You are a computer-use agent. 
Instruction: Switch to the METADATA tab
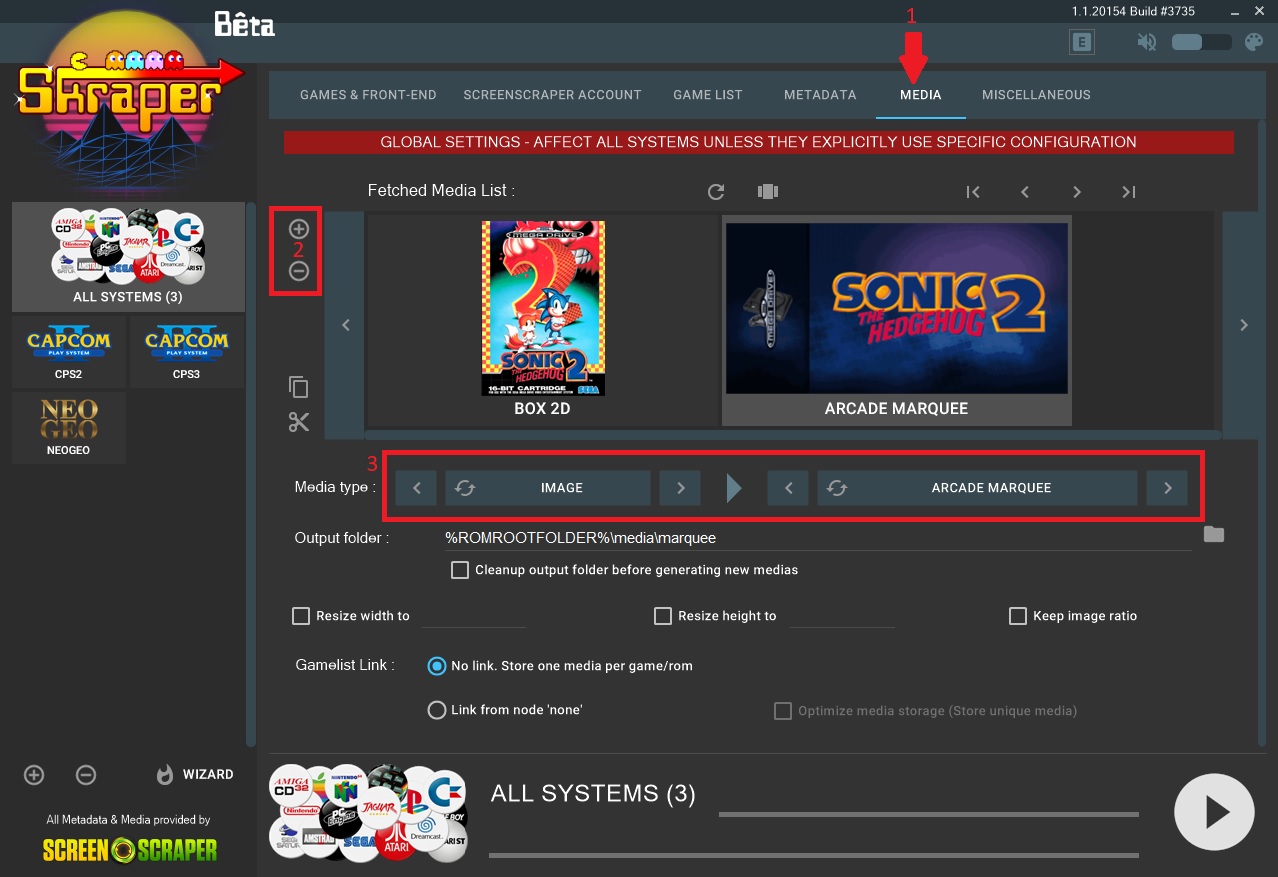click(x=820, y=95)
